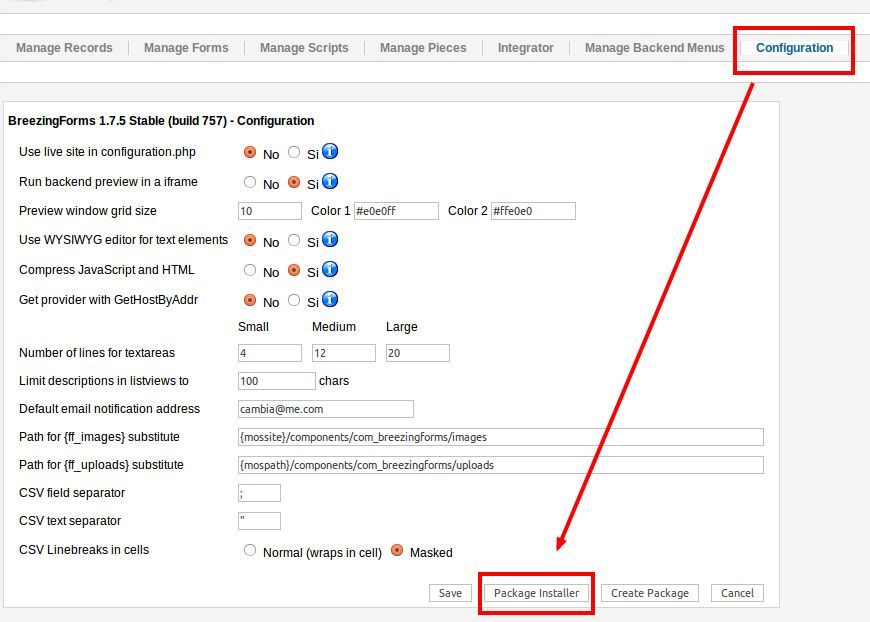Screen dimensions: 870x622
Task: Choose Masked CSV linebreaks option
Action: [397, 550]
